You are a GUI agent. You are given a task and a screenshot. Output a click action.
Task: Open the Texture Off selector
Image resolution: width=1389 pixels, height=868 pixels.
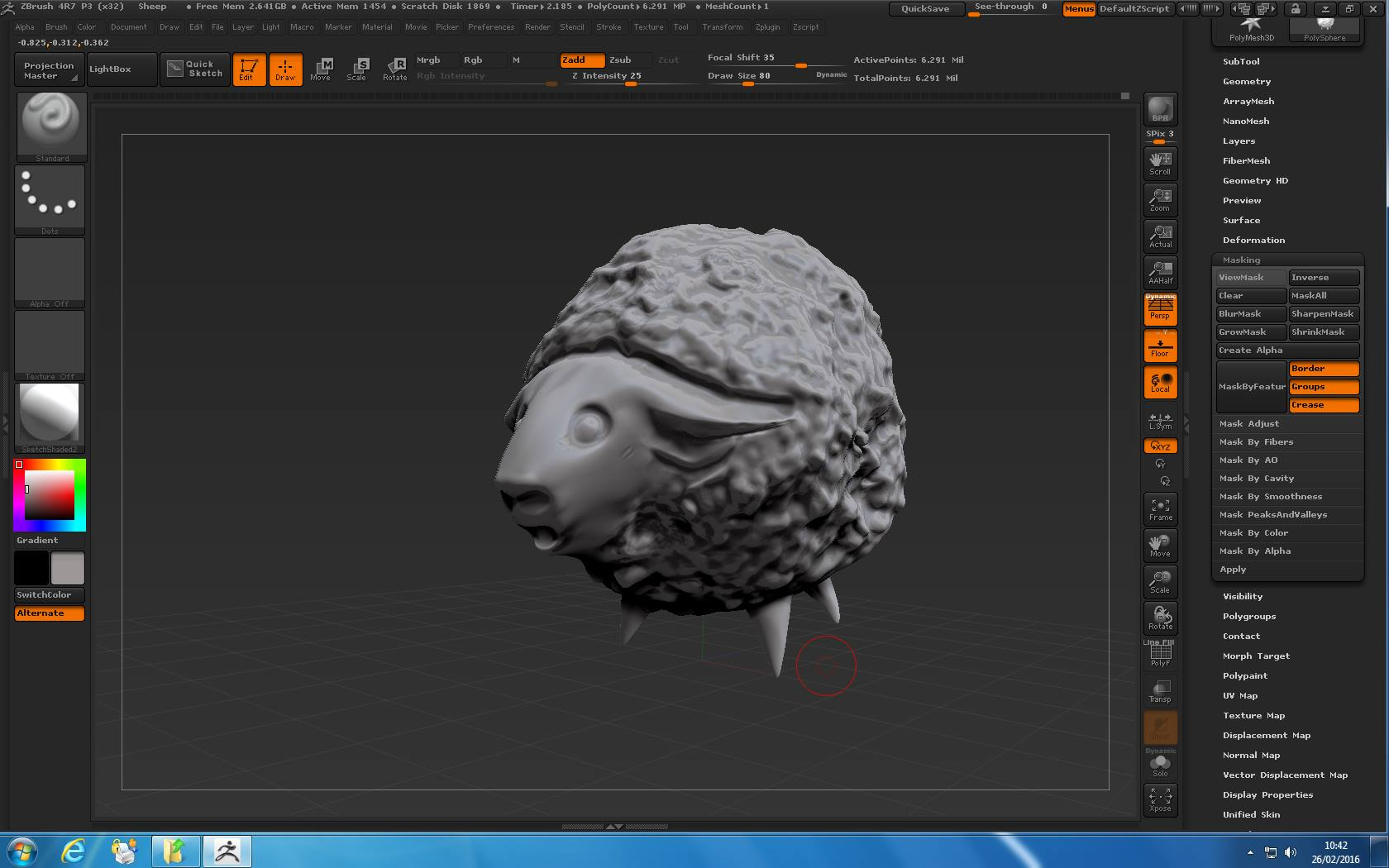click(50, 346)
